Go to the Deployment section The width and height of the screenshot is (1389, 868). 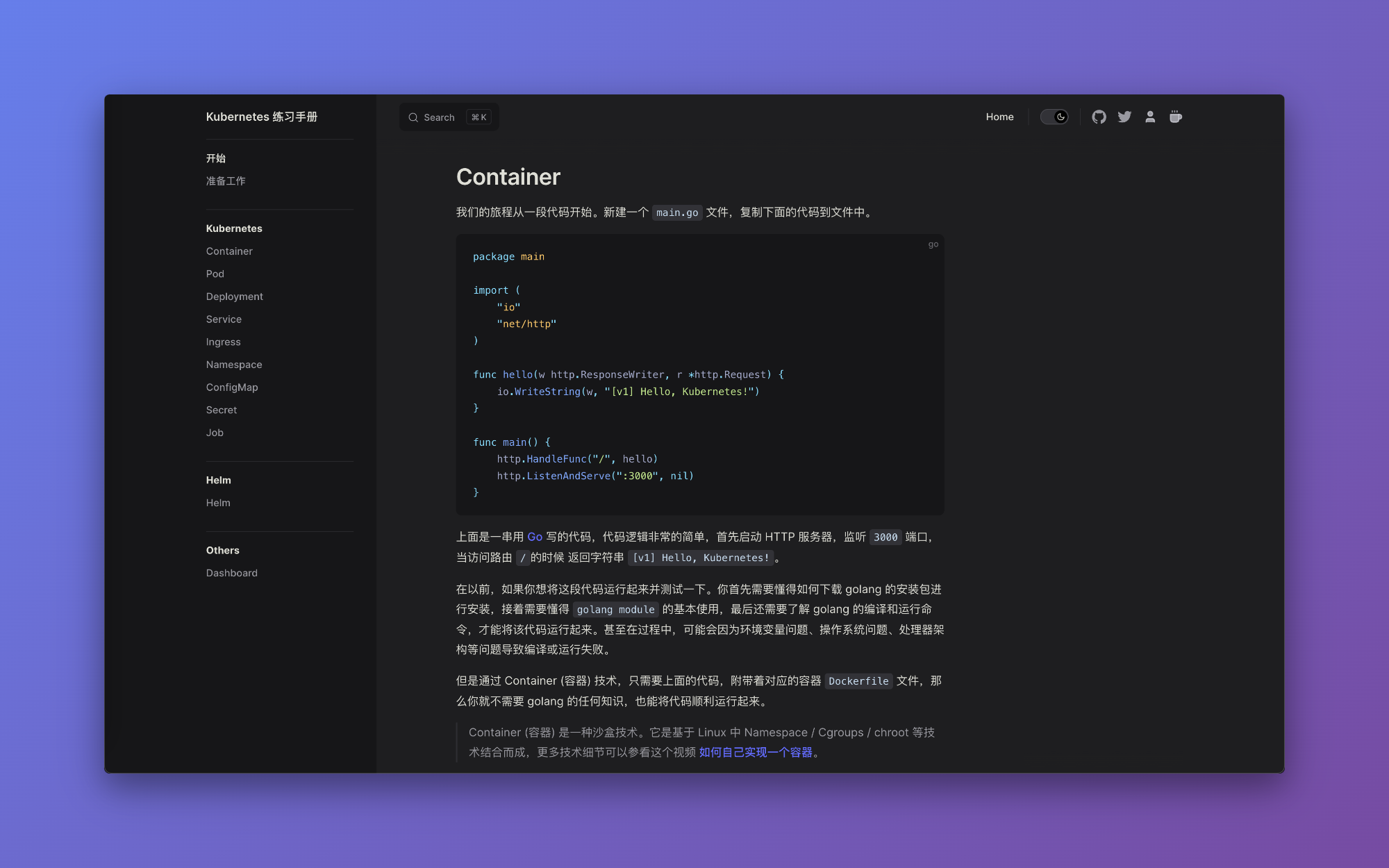(234, 297)
